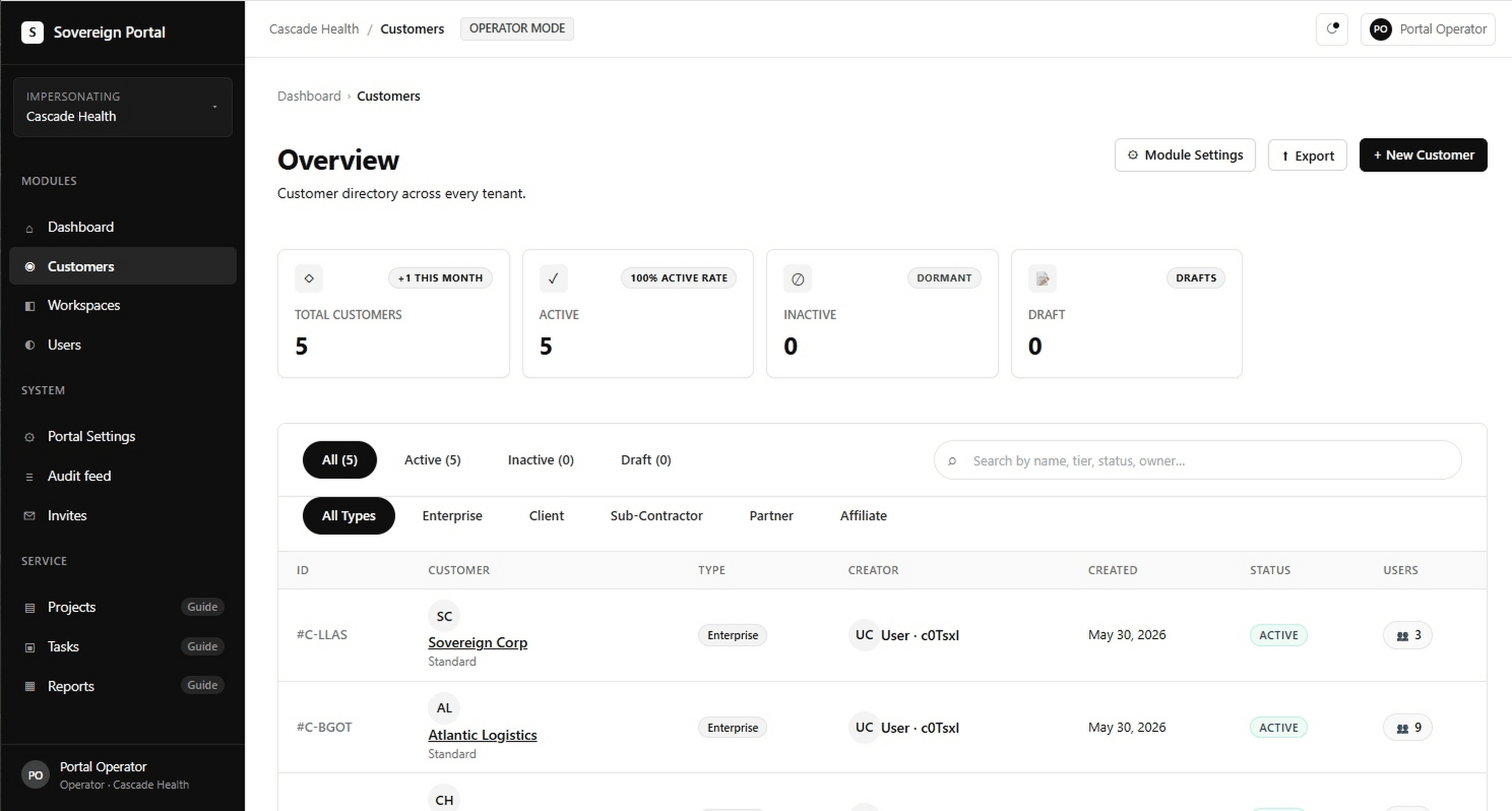Click the Customers sidebar icon

coord(29,267)
